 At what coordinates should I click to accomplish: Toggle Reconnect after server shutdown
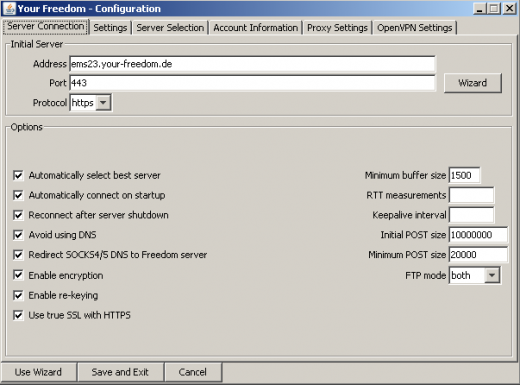click(x=18, y=215)
